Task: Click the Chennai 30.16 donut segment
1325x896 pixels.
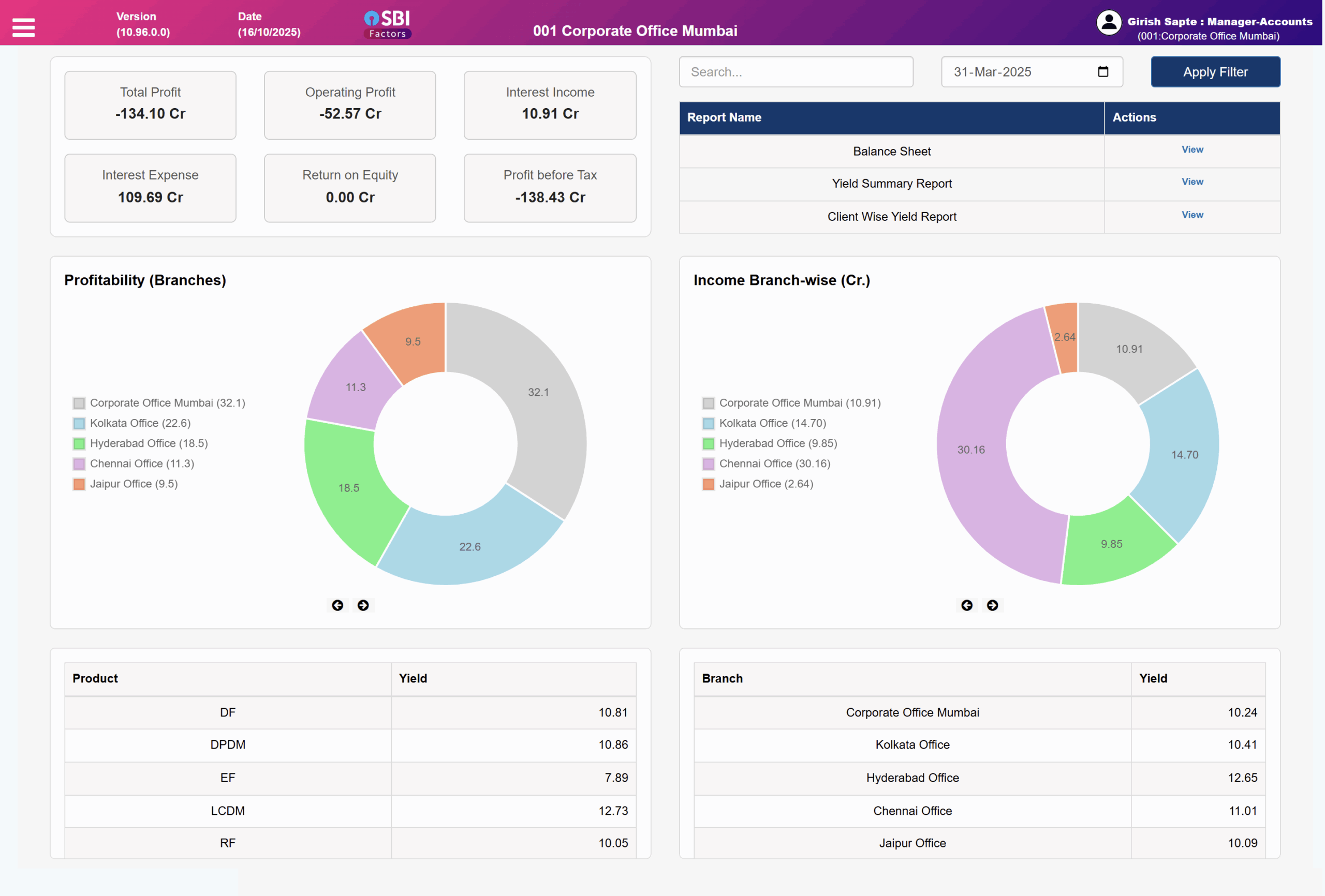Action: point(971,450)
